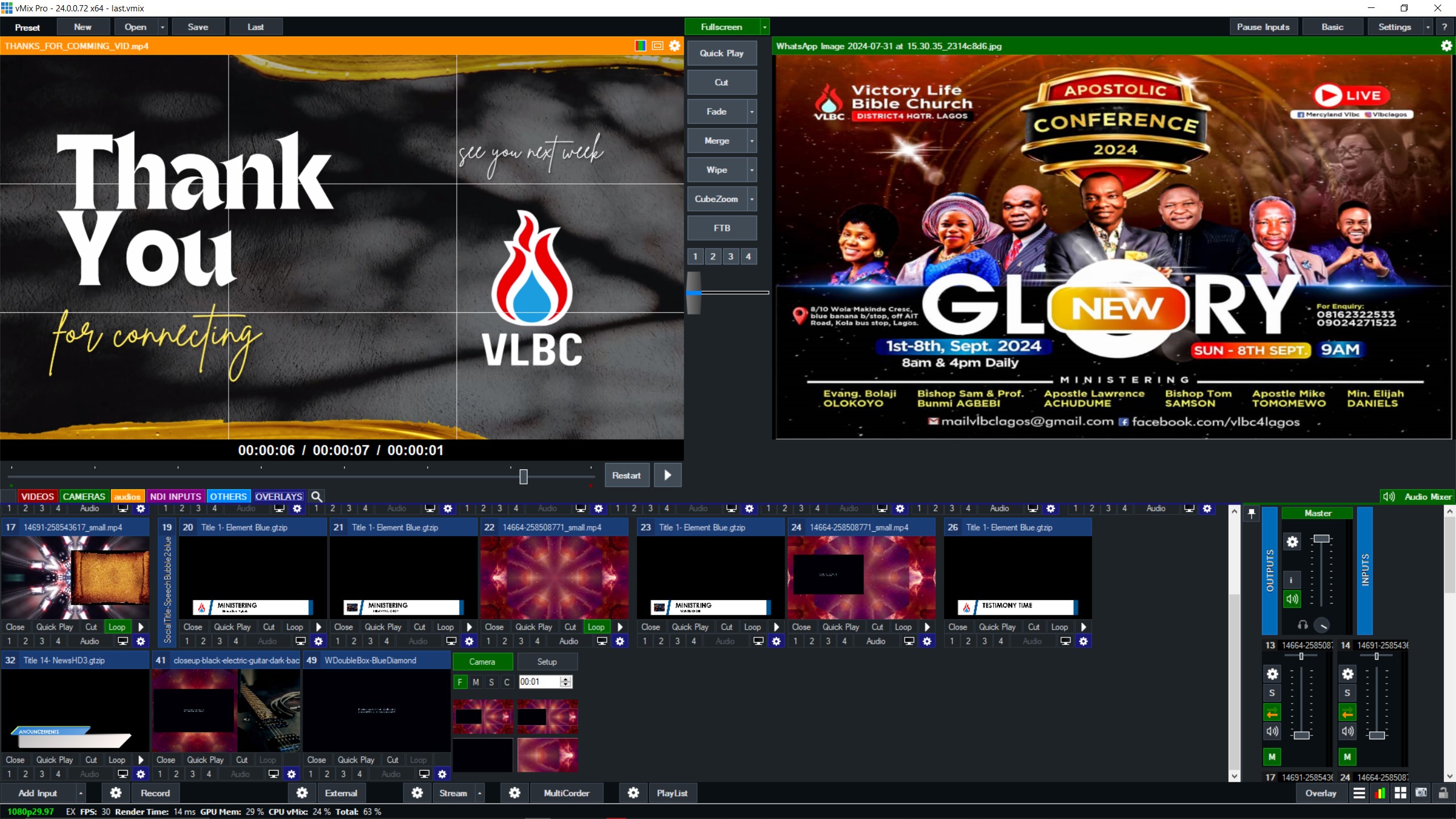The height and width of the screenshot is (819, 1456).
Task: Toggle Solo on audio channel 13
Action: 1272,693
